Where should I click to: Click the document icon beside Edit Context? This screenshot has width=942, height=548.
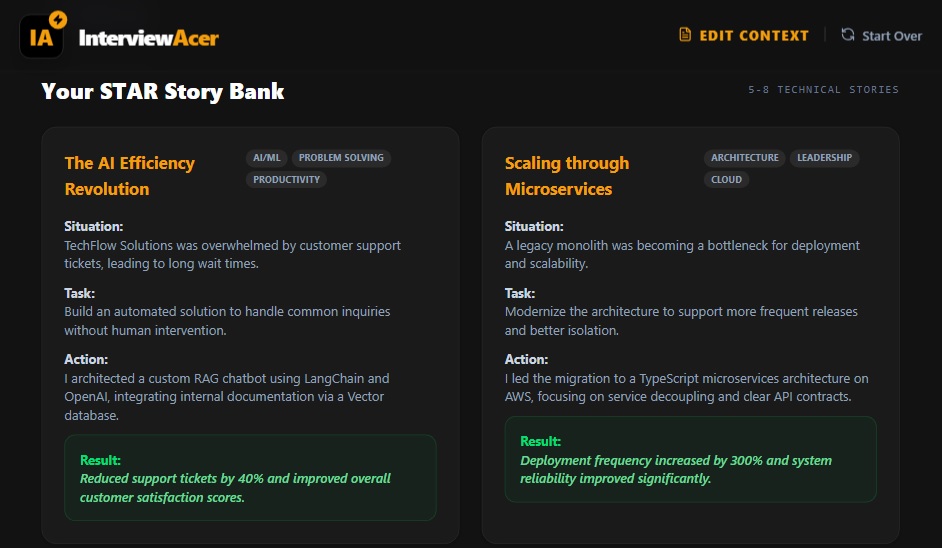point(685,35)
